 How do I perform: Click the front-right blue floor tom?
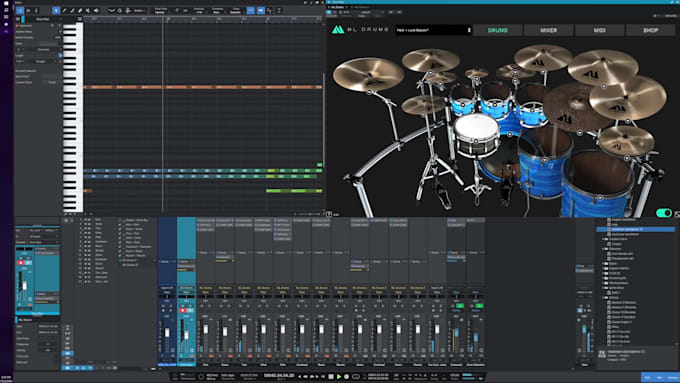599,184
